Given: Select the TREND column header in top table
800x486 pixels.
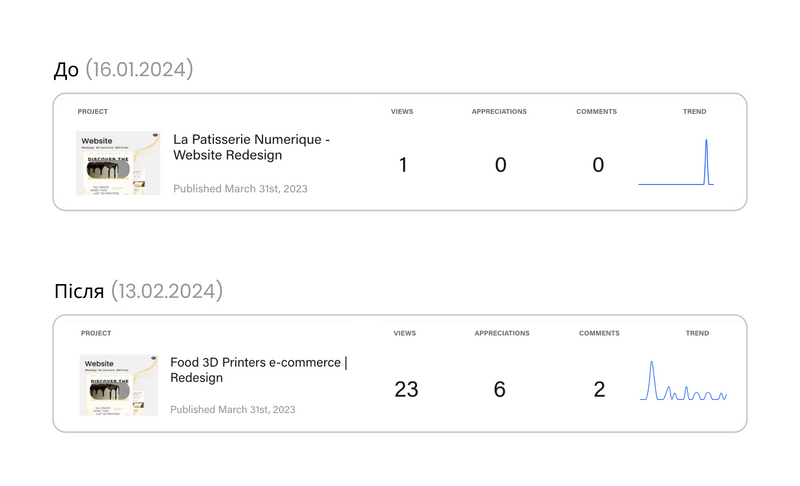Looking at the screenshot, I should pos(694,111).
